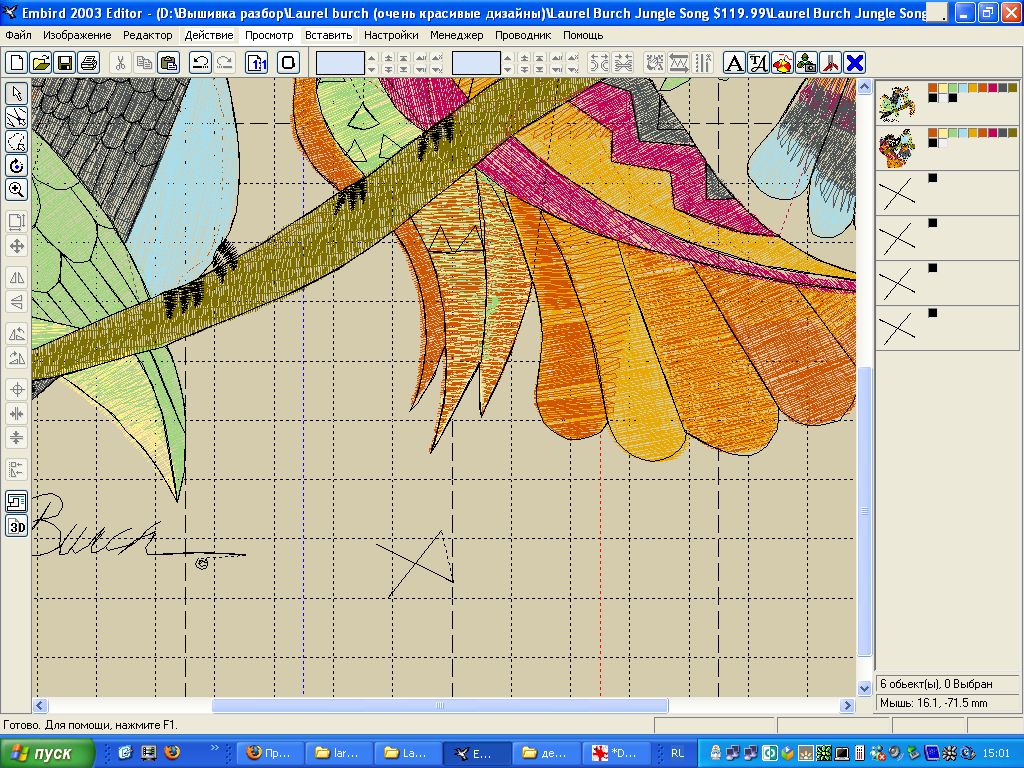This screenshot has width=1024, height=768.
Task: Click the text 'A' lettering icon
Action: (734, 63)
